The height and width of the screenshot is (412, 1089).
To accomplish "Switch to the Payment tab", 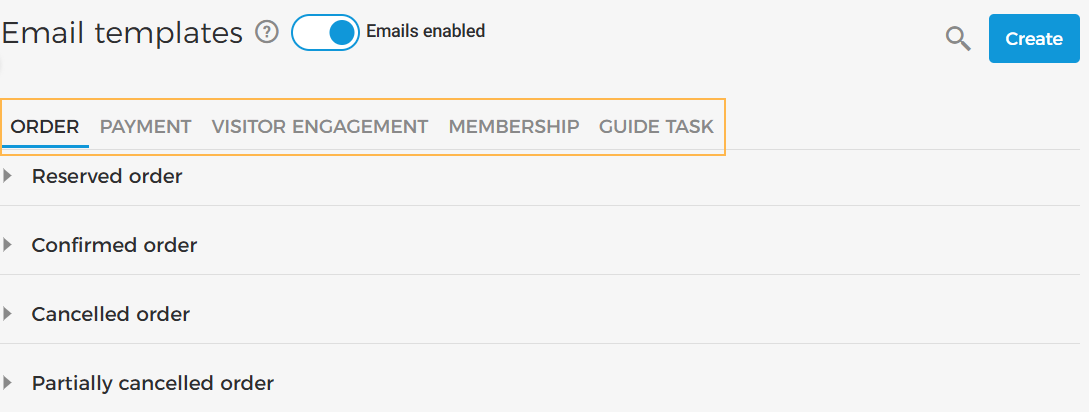I will pyautogui.click(x=145, y=127).
